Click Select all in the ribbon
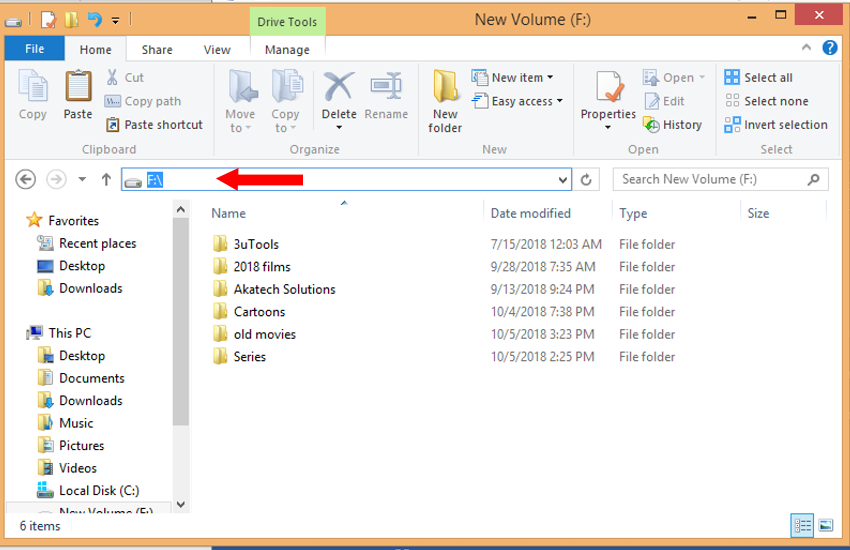 (x=758, y=77)
